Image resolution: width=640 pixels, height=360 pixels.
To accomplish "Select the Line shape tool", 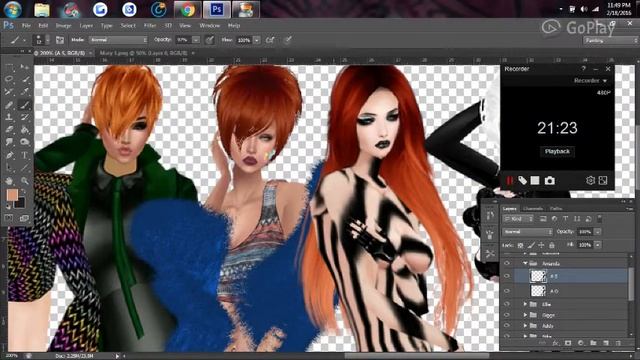I will click(25, 168).
